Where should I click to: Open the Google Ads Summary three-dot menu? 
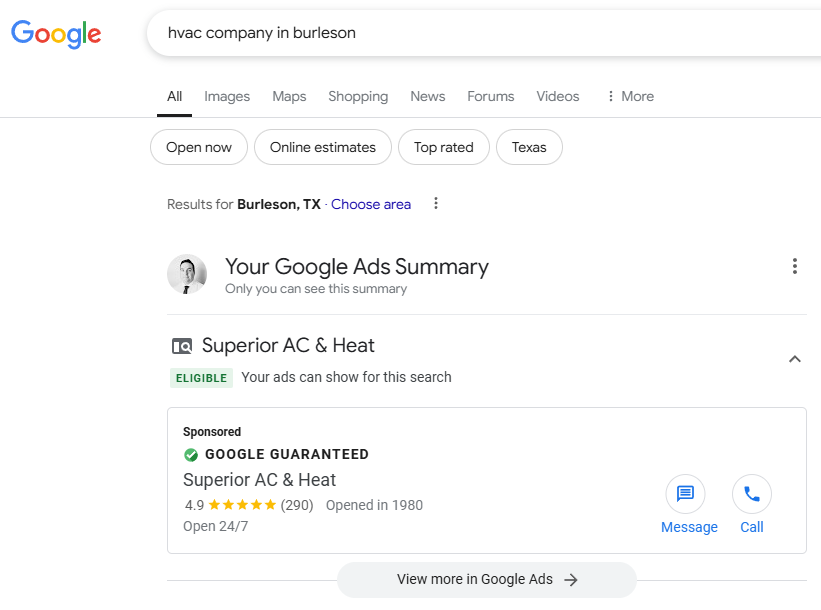coord(795,266)
